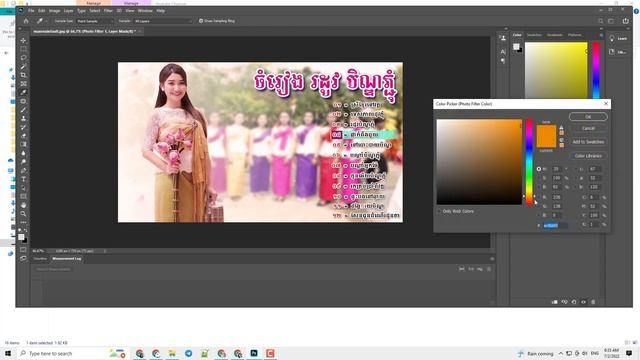The height and width of the screenshot is (360, 640).
Task: Select the Dodge tool
Action: [23, 162]
